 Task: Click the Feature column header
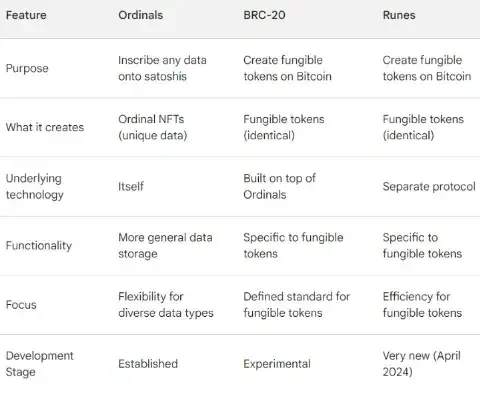tap(26, 15)
